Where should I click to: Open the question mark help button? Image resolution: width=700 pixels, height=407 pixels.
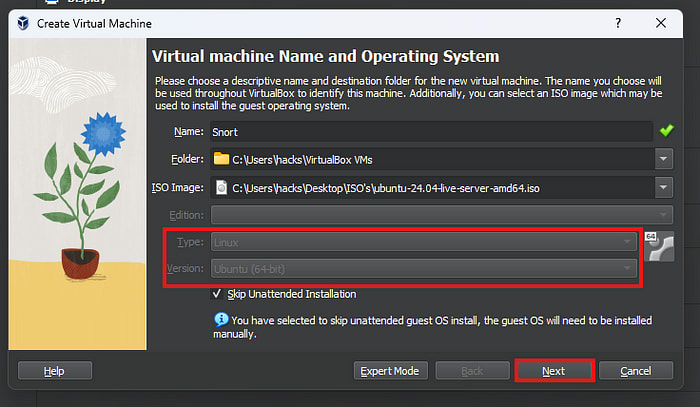click(618, 23)
